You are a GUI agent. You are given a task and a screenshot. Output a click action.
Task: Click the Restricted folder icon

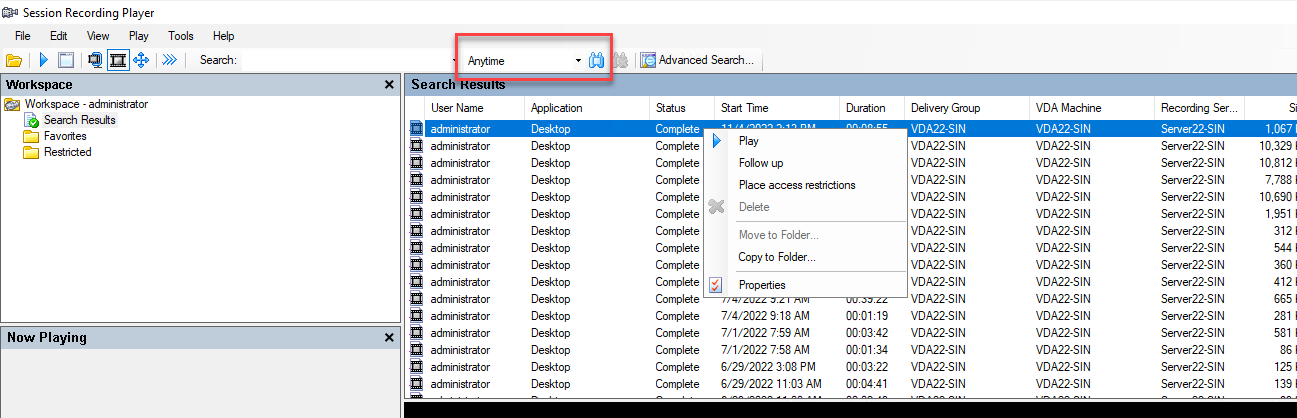point(31,152)
